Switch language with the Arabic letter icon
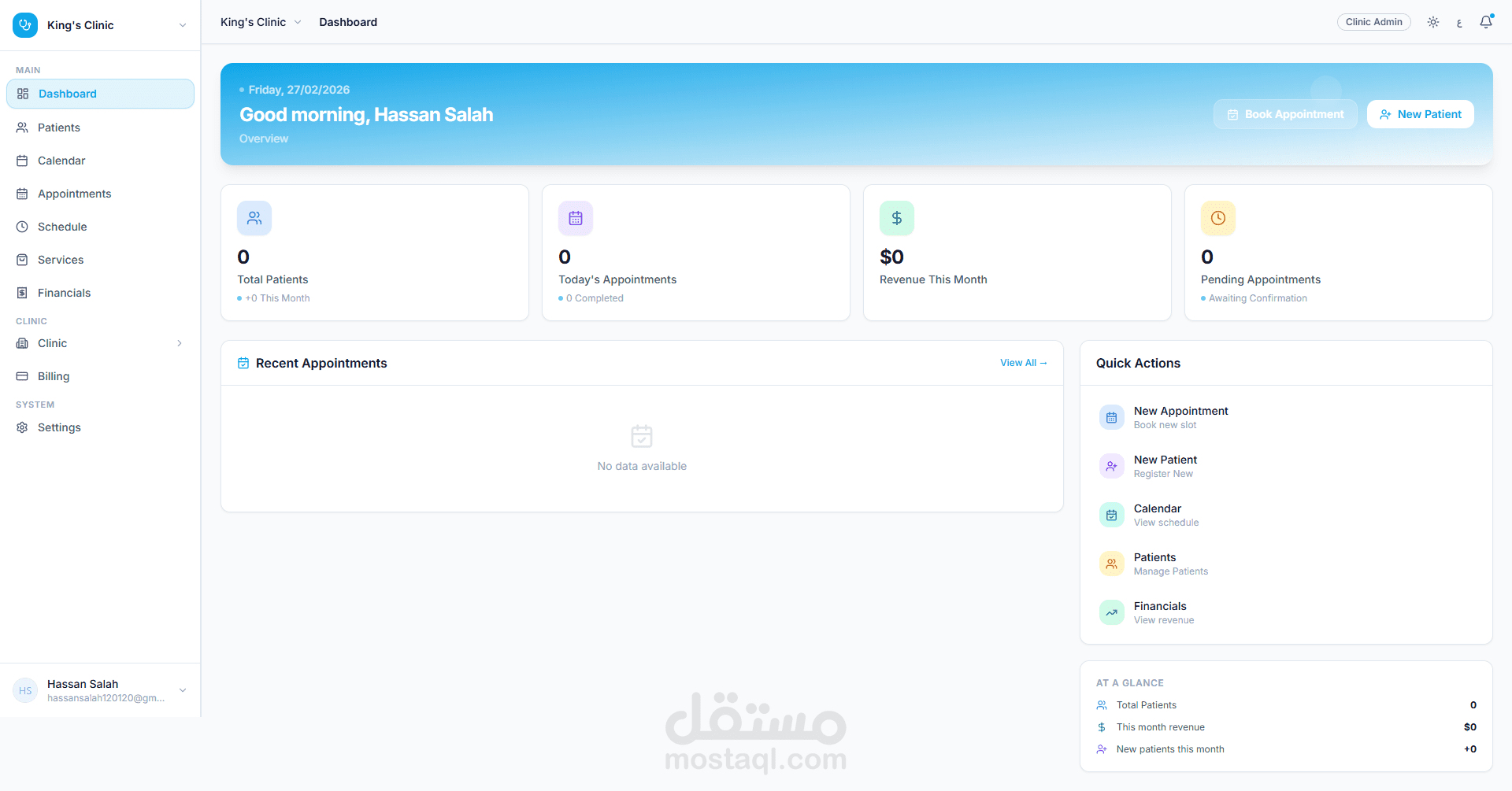1512x791 pixels. pos(1459,23)
